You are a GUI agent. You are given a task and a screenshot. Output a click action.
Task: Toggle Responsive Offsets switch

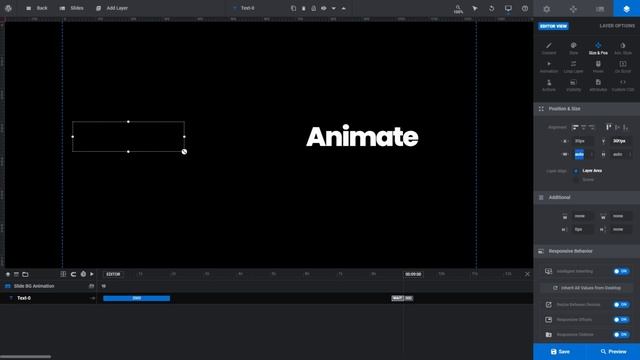pyautogui.click(x=621, y=320)
